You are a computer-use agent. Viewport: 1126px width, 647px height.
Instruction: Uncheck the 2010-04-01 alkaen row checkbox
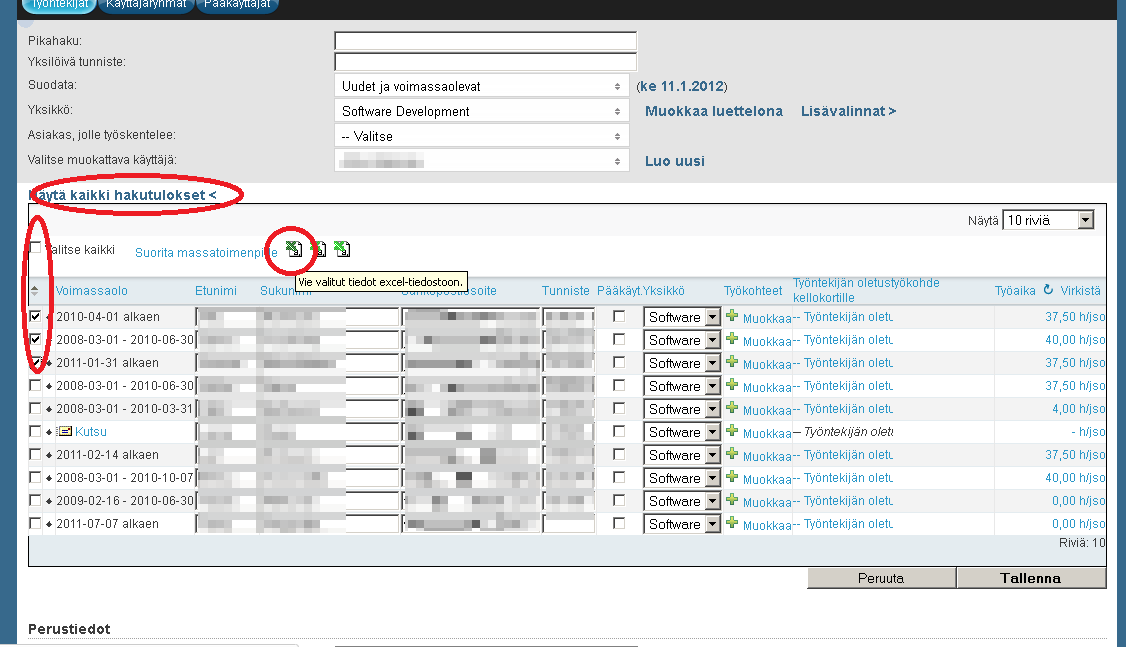tap(36, 316)
